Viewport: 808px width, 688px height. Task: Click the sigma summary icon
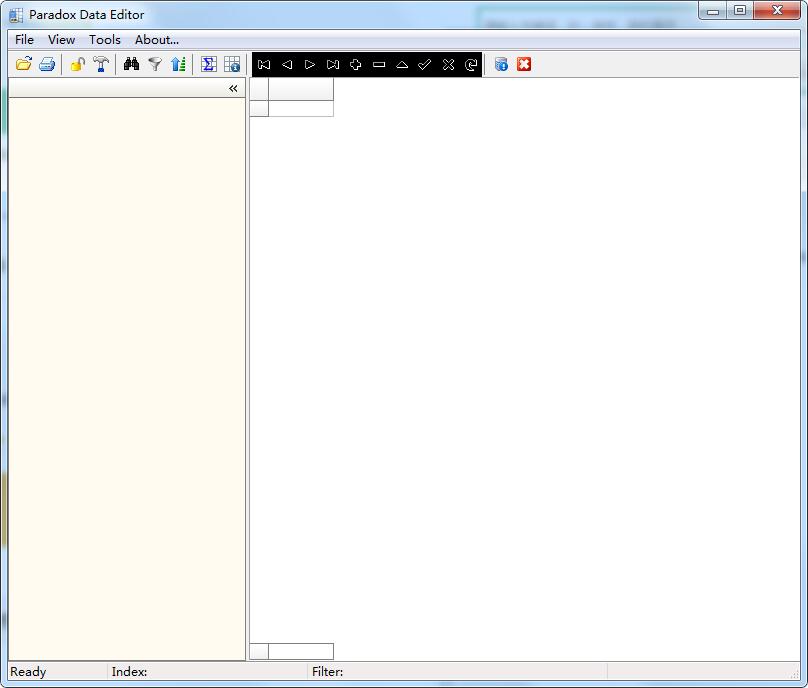click(x=208, y=64)
